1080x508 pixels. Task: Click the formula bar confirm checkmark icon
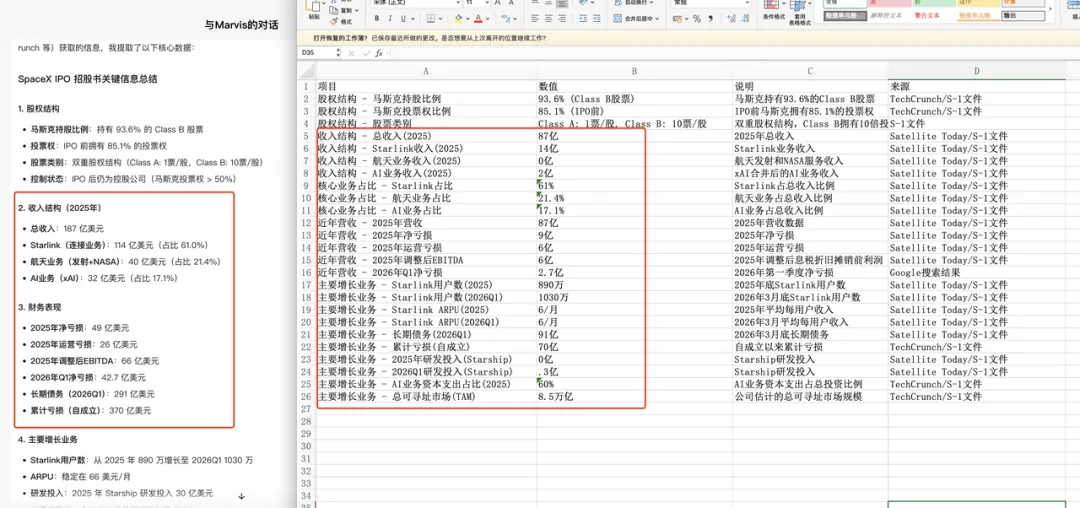pos(366,53)
